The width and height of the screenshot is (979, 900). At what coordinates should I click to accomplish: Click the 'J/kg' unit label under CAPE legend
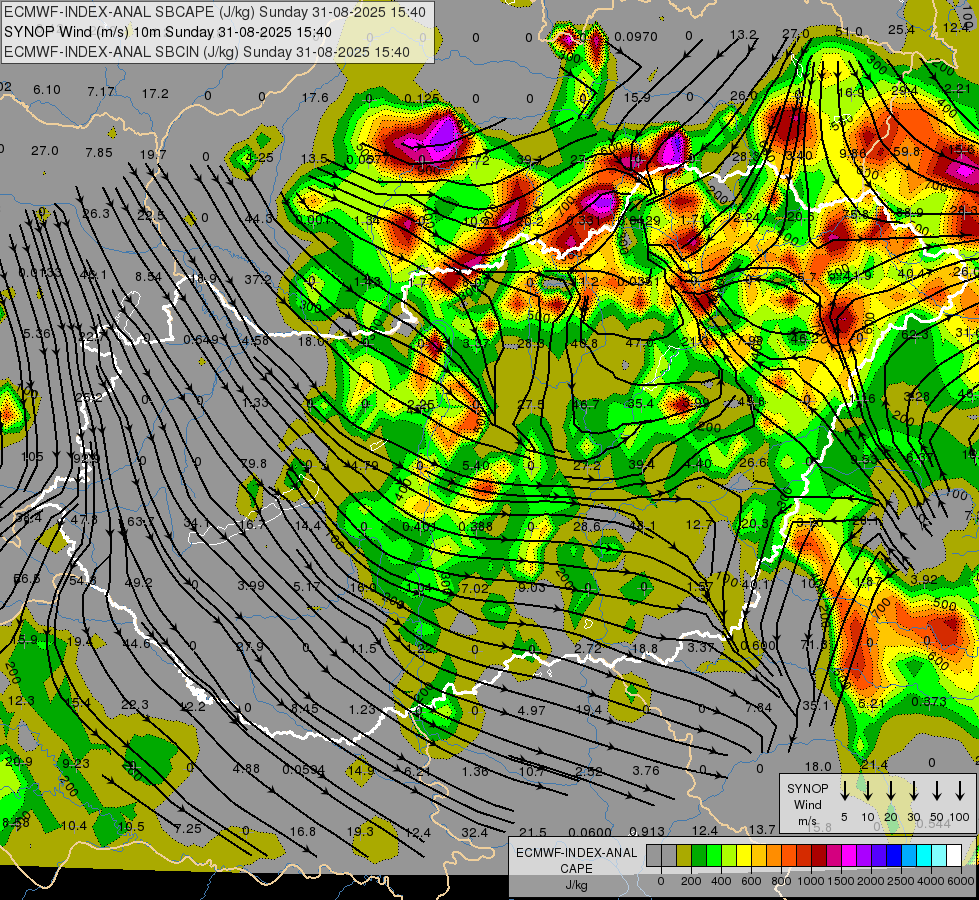click(576, 885)
